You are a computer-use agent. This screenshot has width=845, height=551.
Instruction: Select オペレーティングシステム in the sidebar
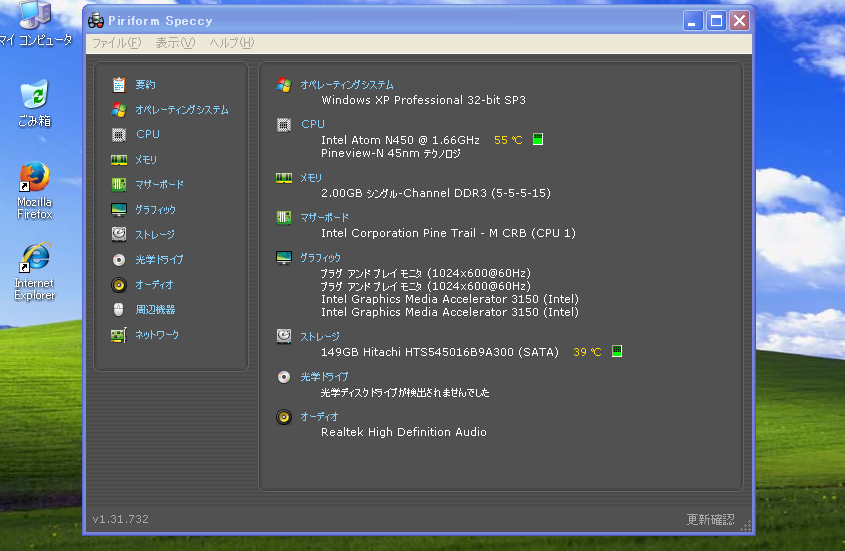coord(182,110)
